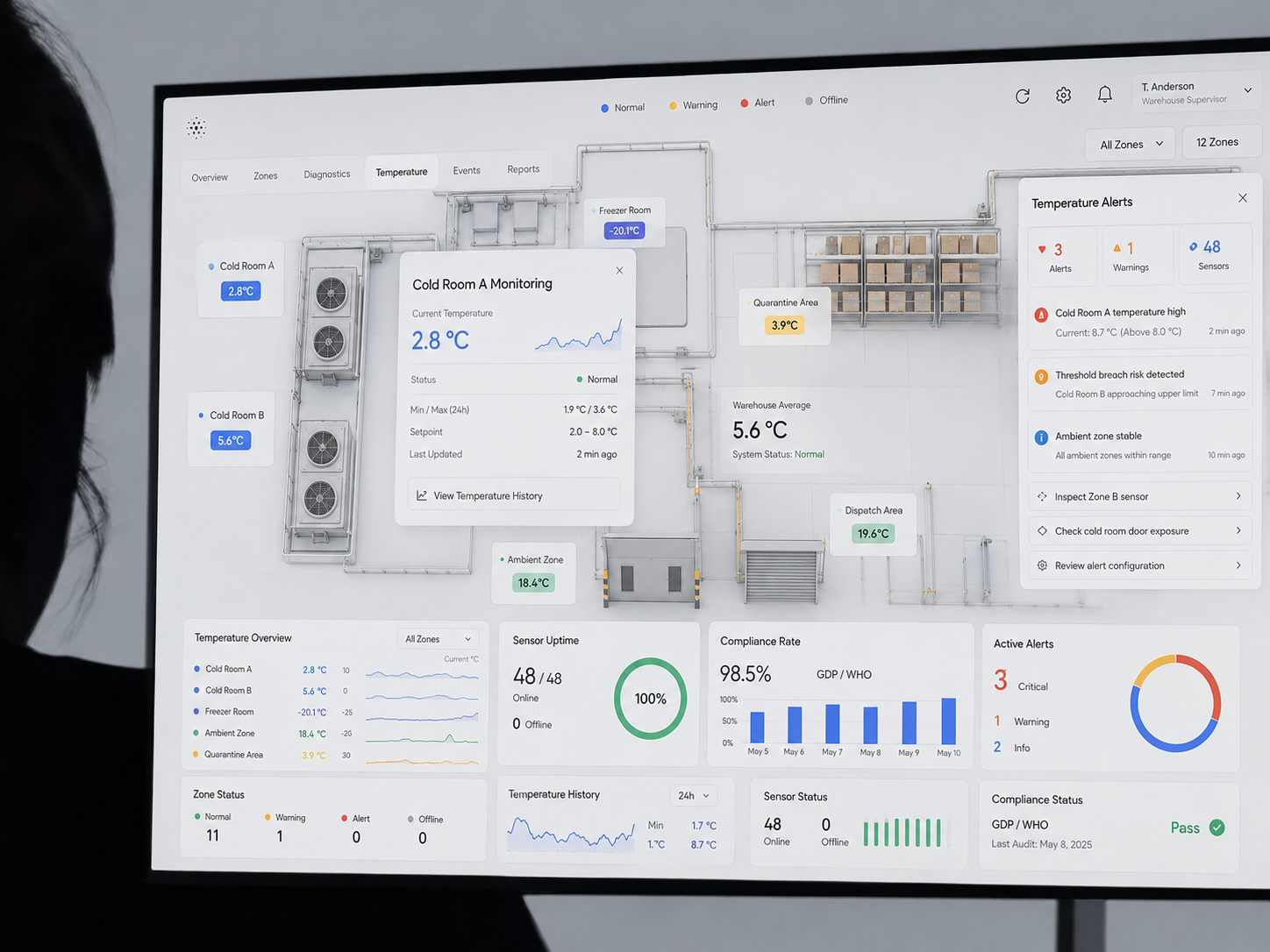
Task: Open the notifications bell
Action: click(x=1105, y=94)
